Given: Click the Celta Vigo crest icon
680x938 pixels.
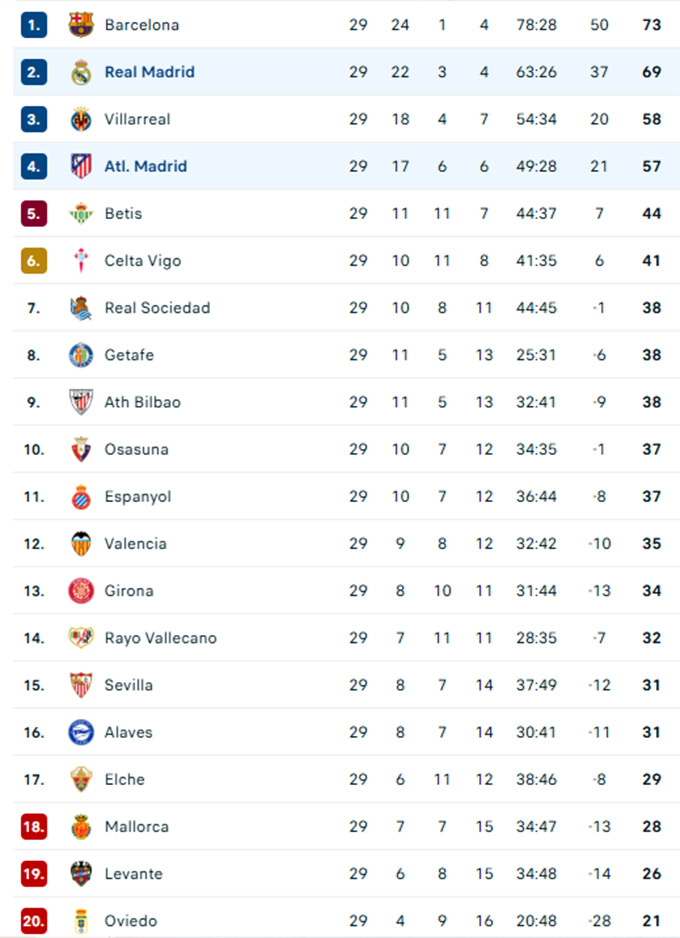Looking at the screenshot, I should pyautogui.click(x=81, y=260).
